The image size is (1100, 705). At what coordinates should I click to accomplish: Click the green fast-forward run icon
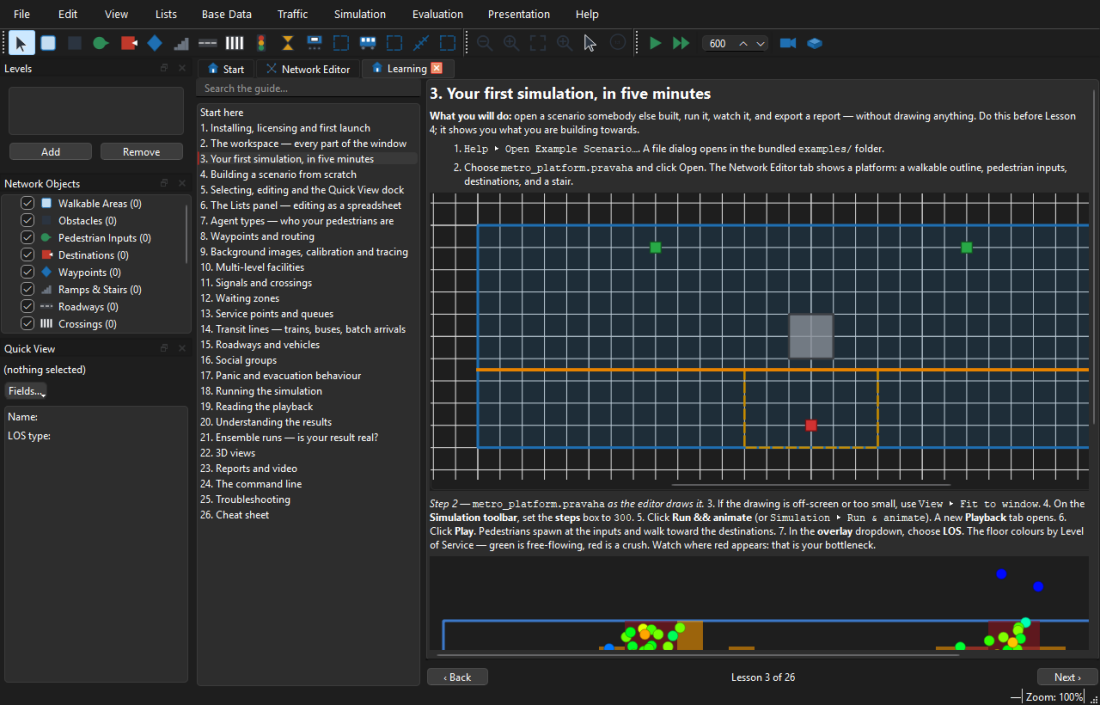click(681, 43)
